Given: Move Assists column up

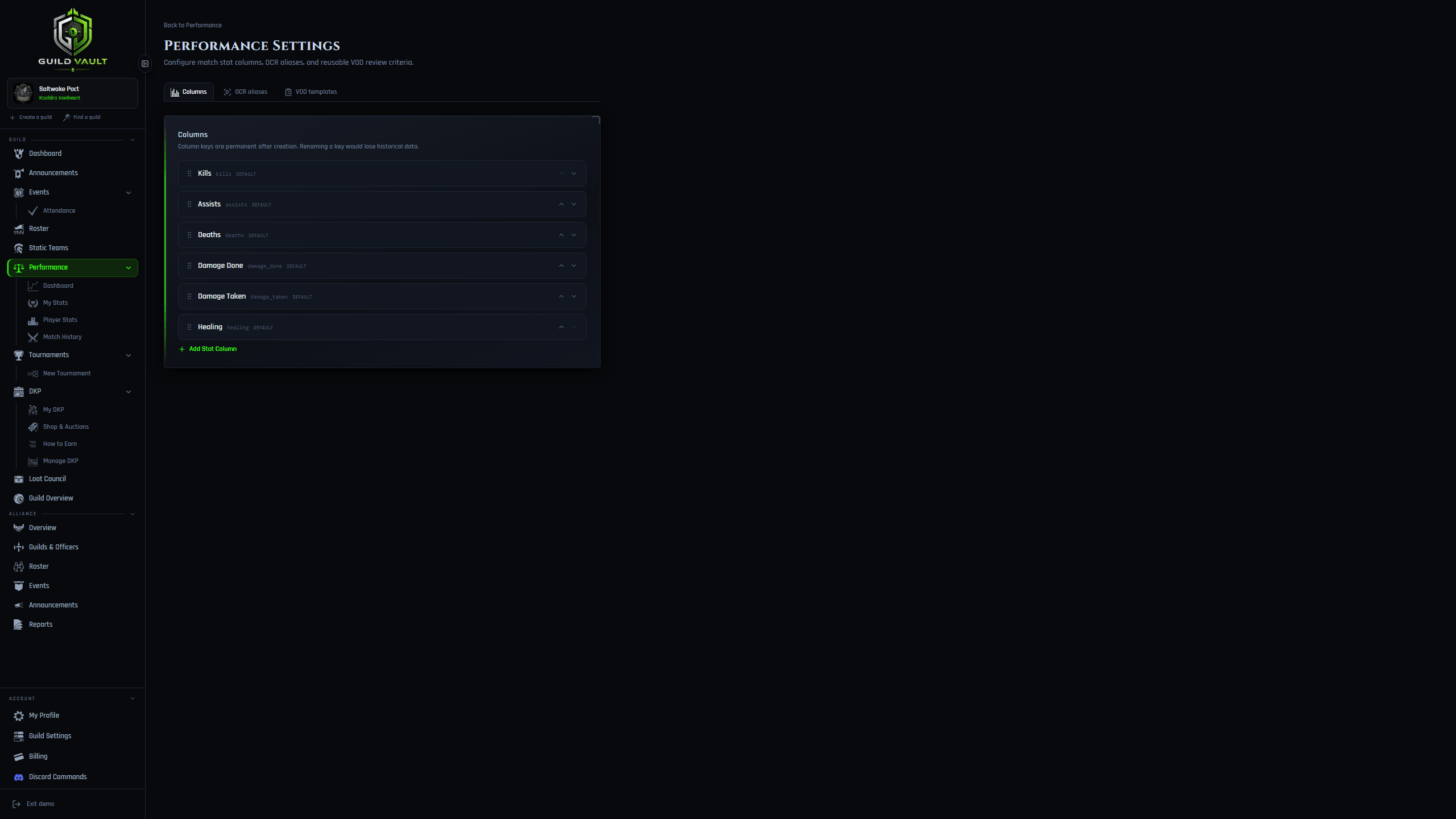Looking at the screenshot, I should pos(561,204).
